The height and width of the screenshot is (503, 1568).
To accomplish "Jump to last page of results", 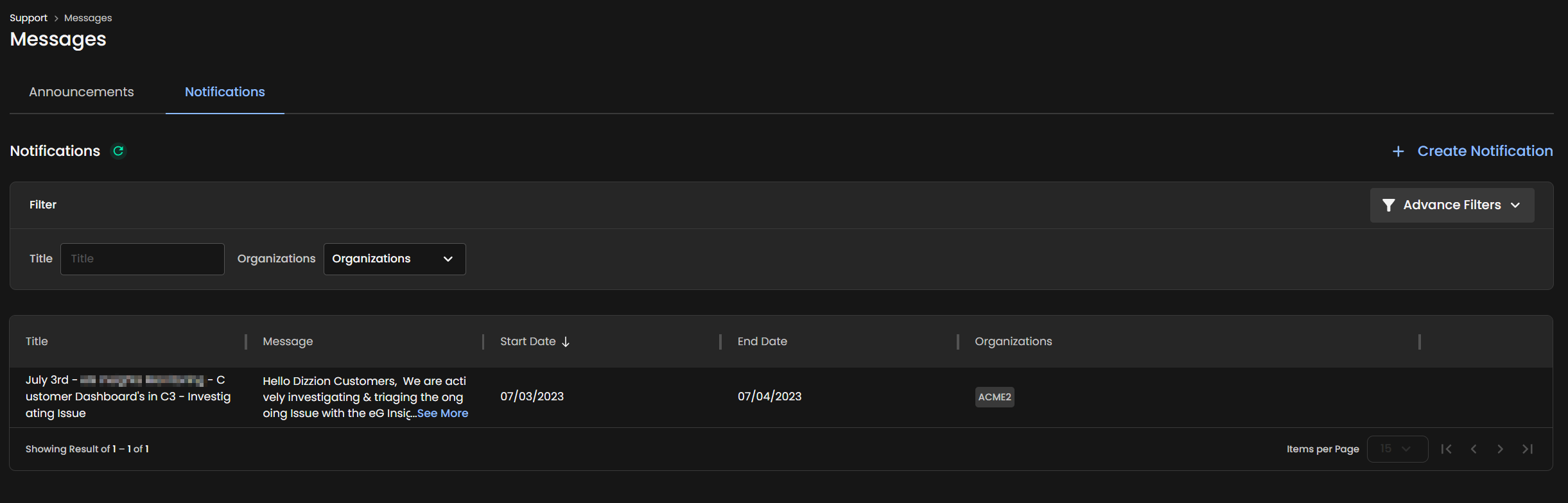I will click(1528, 449).
